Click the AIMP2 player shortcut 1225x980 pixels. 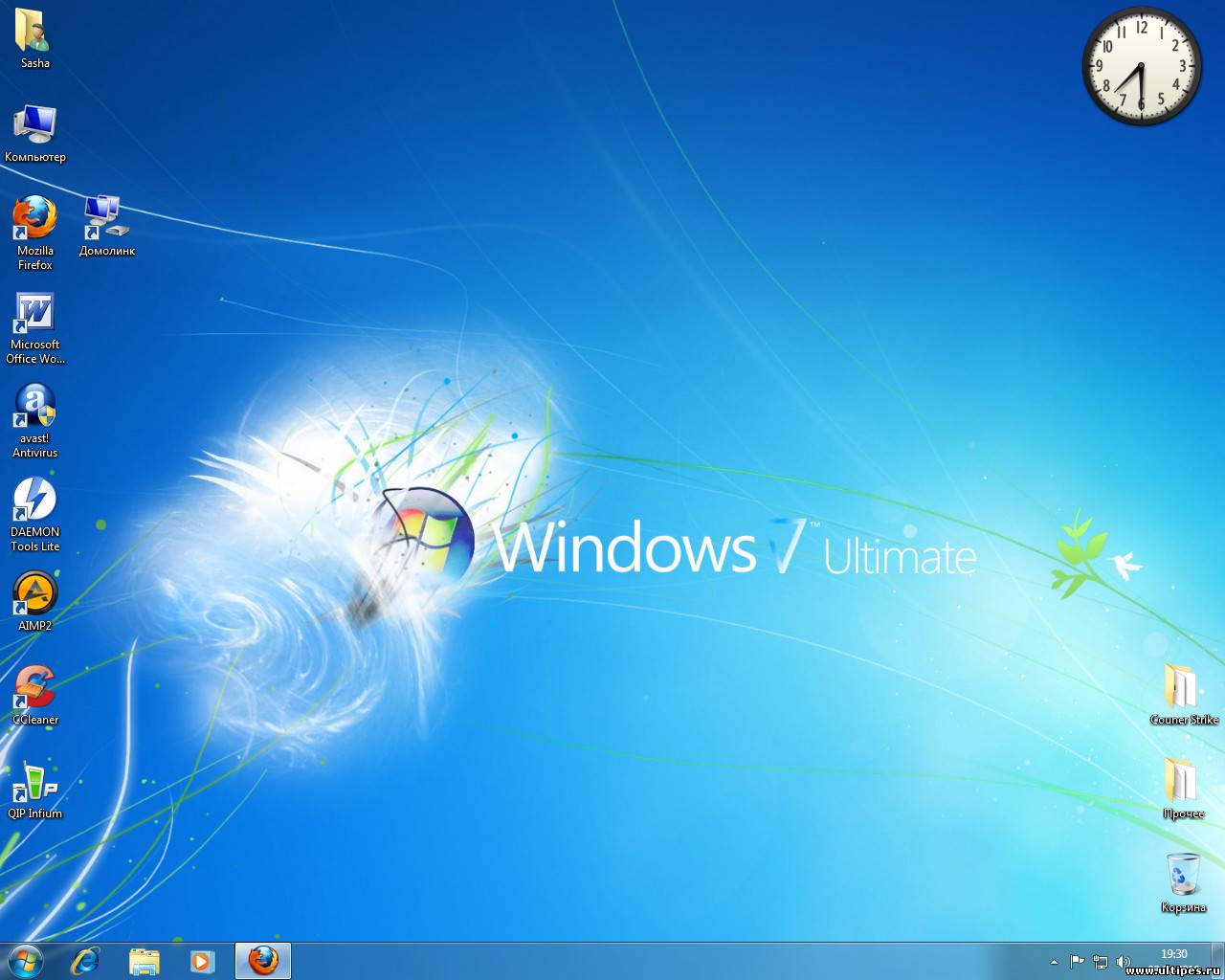34,594
